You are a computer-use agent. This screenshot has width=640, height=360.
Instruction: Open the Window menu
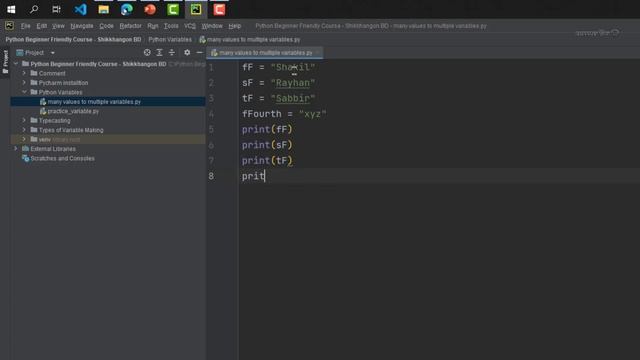pos(212,26)
